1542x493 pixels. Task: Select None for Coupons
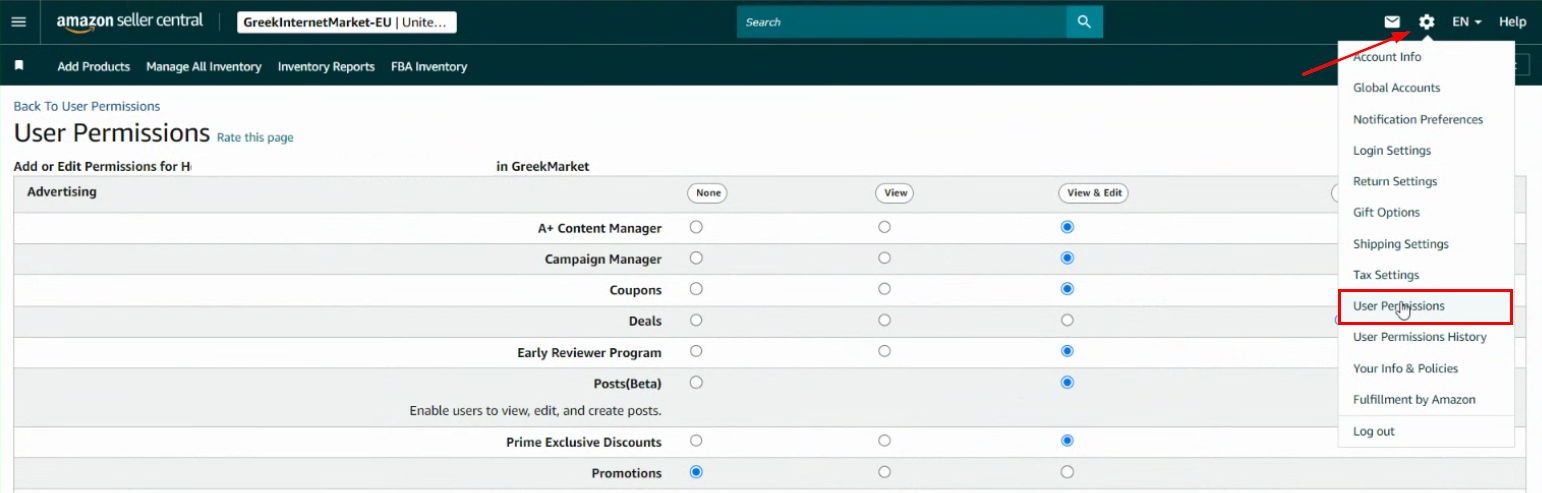point(696,289)
